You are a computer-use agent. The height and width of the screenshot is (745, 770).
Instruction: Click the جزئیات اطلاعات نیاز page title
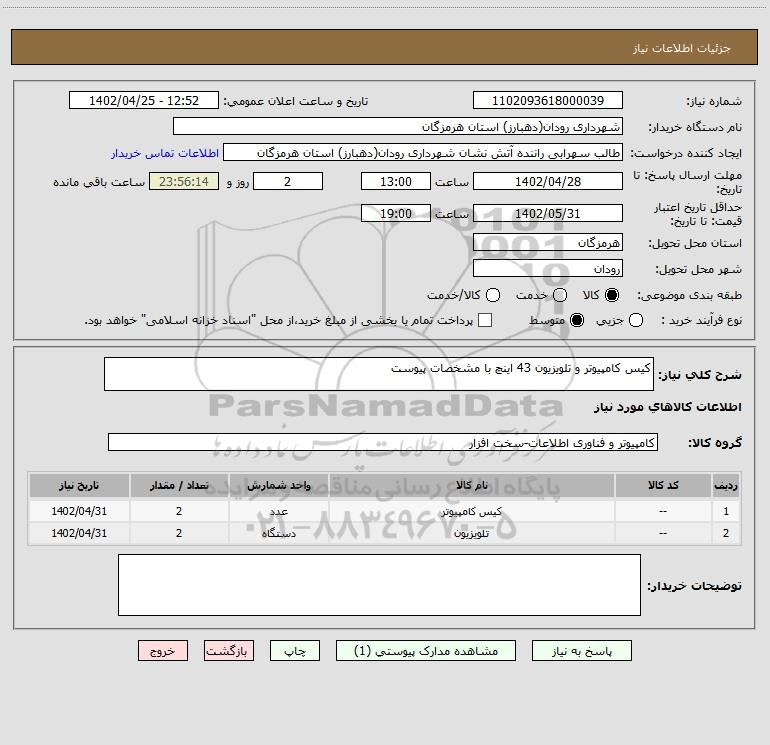point(681,48)
